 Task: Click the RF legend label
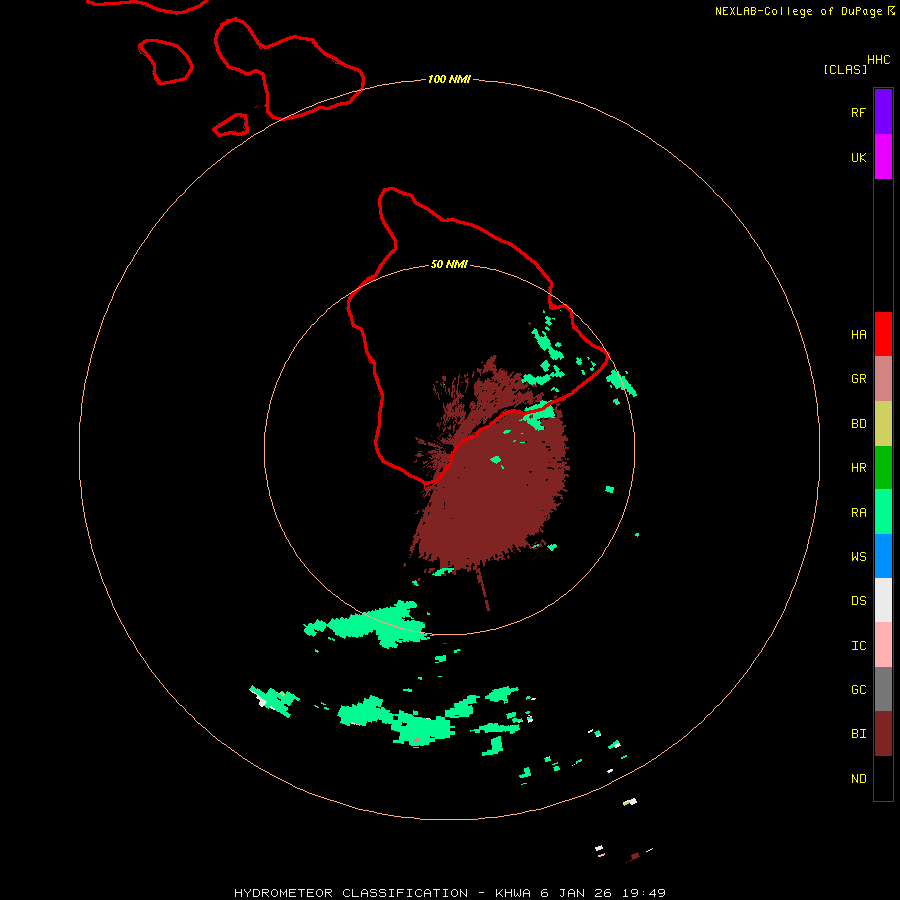point(858,112)
